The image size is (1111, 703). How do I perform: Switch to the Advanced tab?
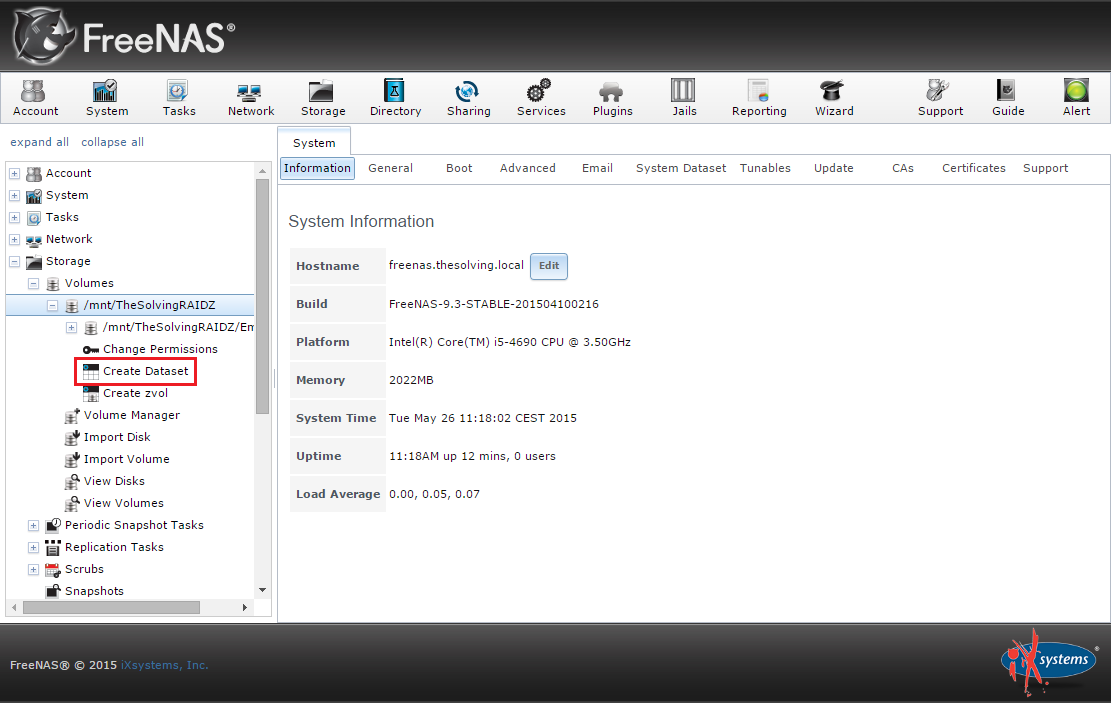pyautogui.click(x=528, y=168)
